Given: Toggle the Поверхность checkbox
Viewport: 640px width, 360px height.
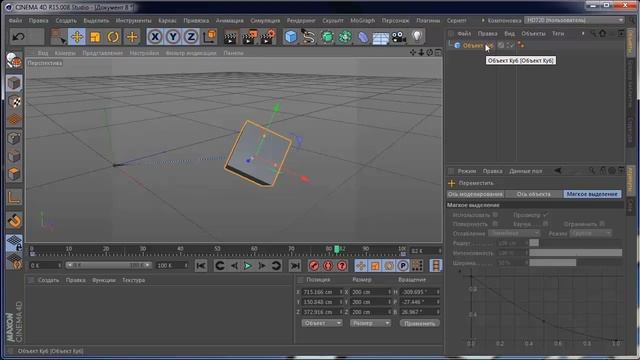Looking at the screenshot, I should click(495, 224).
